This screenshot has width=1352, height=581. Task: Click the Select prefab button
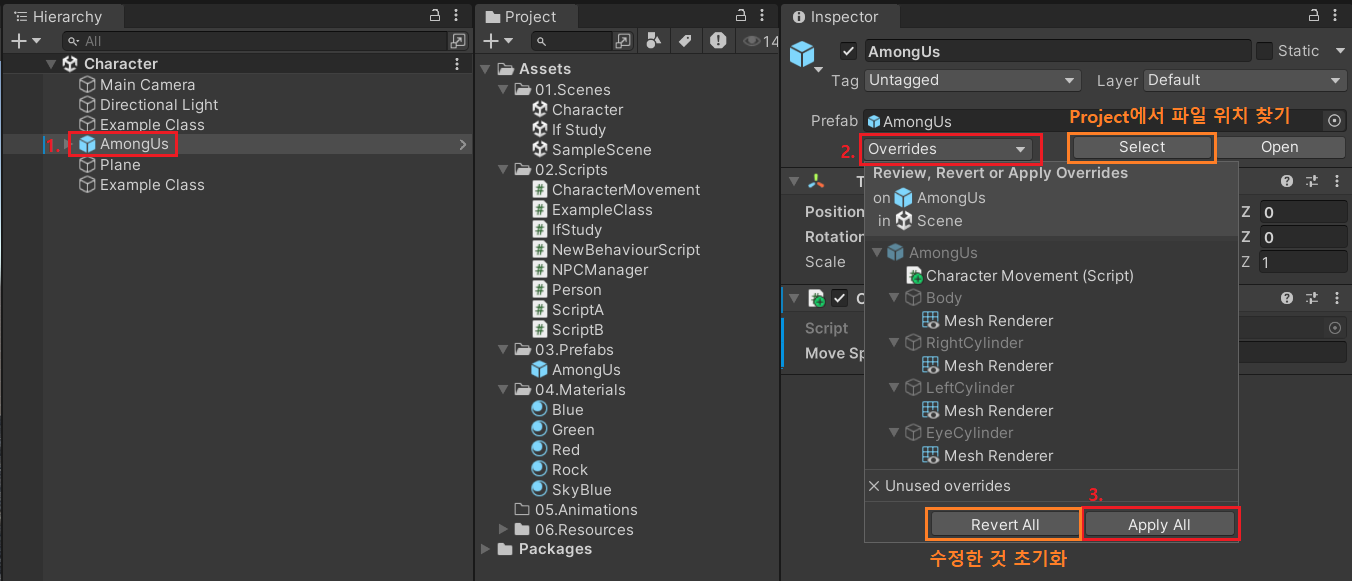click(x=1142, y=147)
